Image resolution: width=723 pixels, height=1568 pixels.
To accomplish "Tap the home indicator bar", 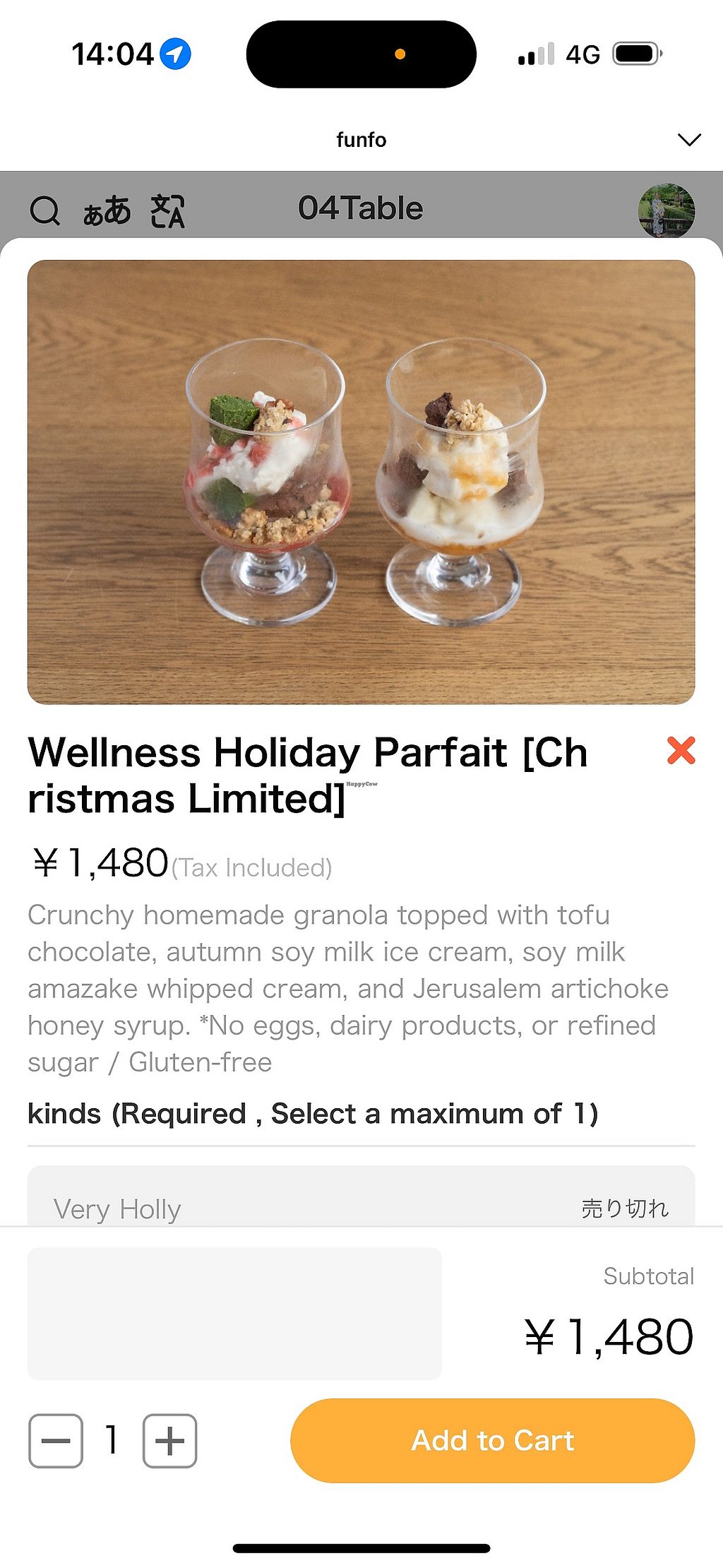I will [x=361, y=1548].
